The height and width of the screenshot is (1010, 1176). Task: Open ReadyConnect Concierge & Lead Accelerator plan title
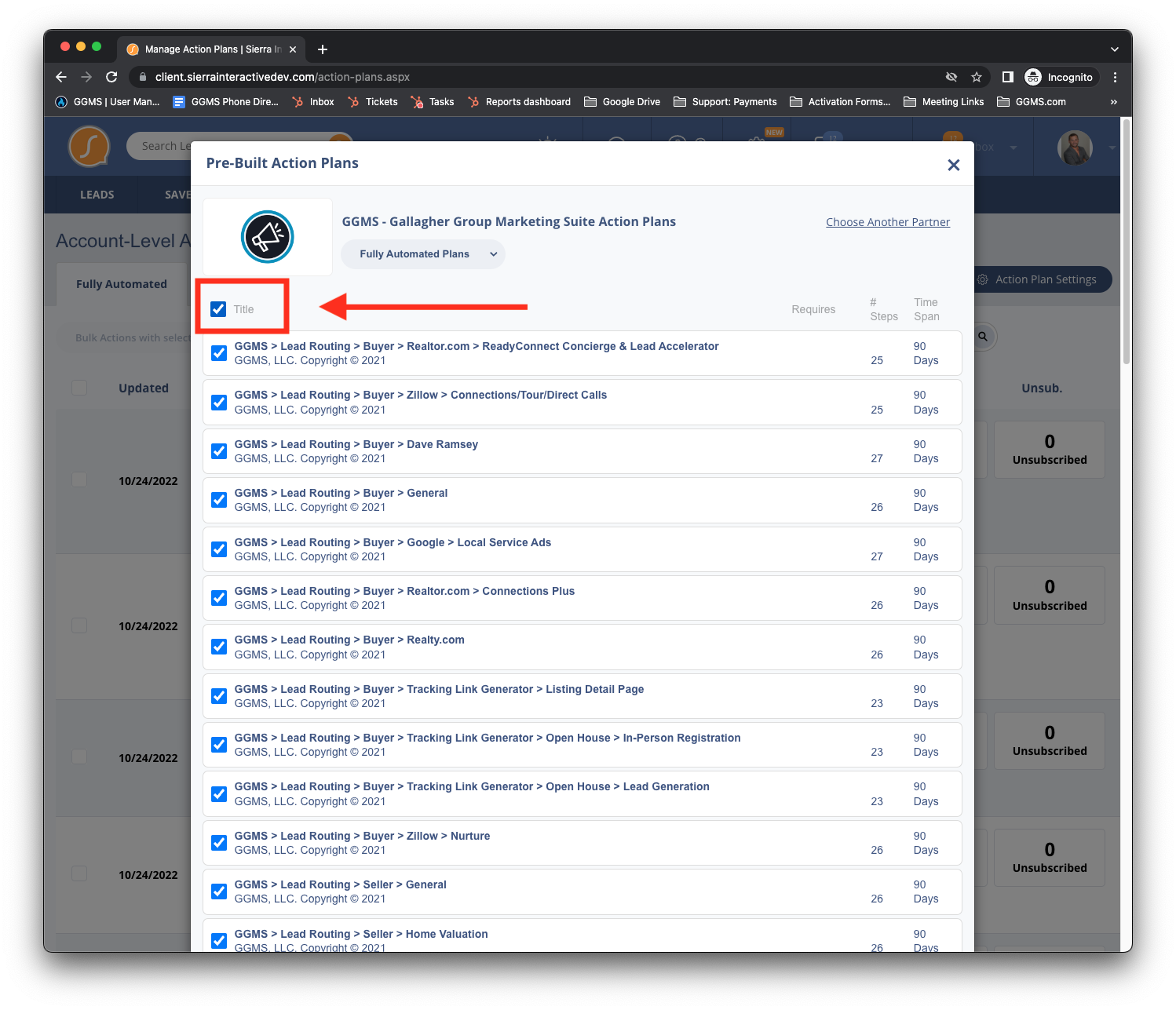[477, 346]
